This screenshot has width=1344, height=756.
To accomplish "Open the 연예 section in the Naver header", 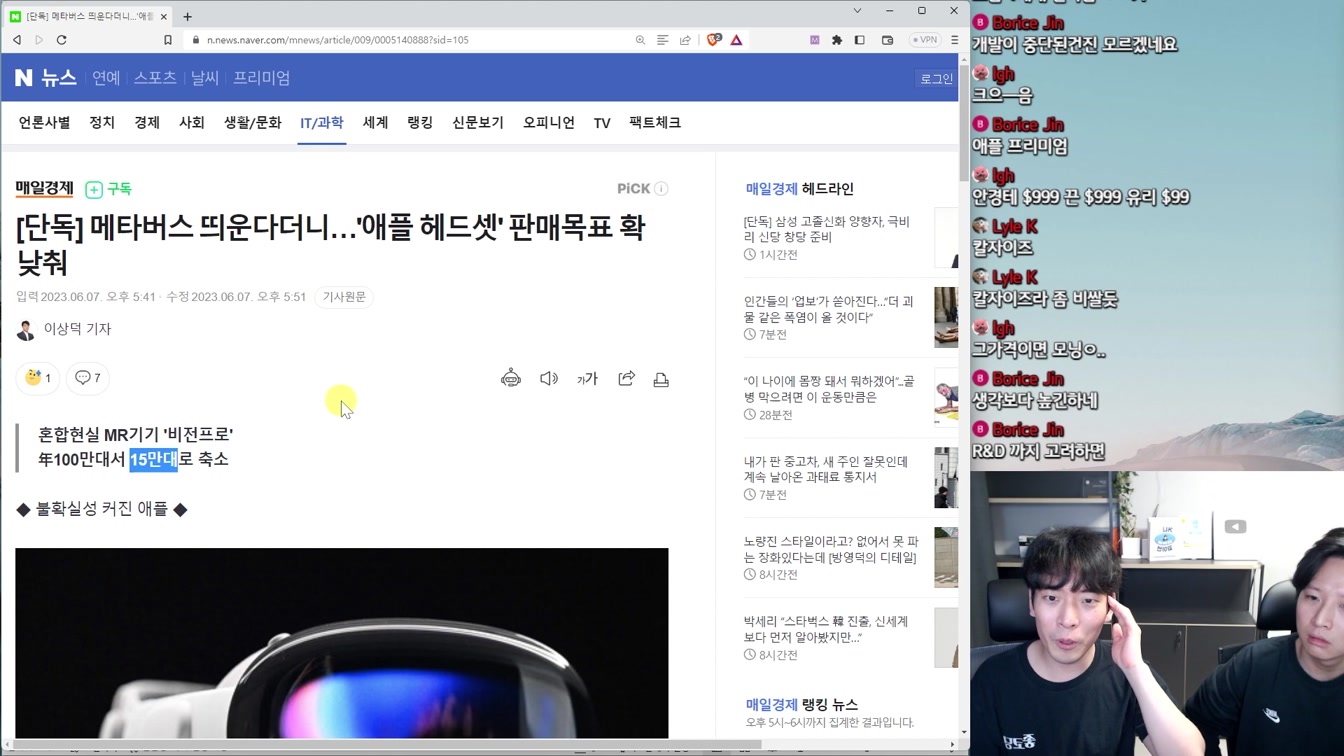I will click(x=106, y=78).
